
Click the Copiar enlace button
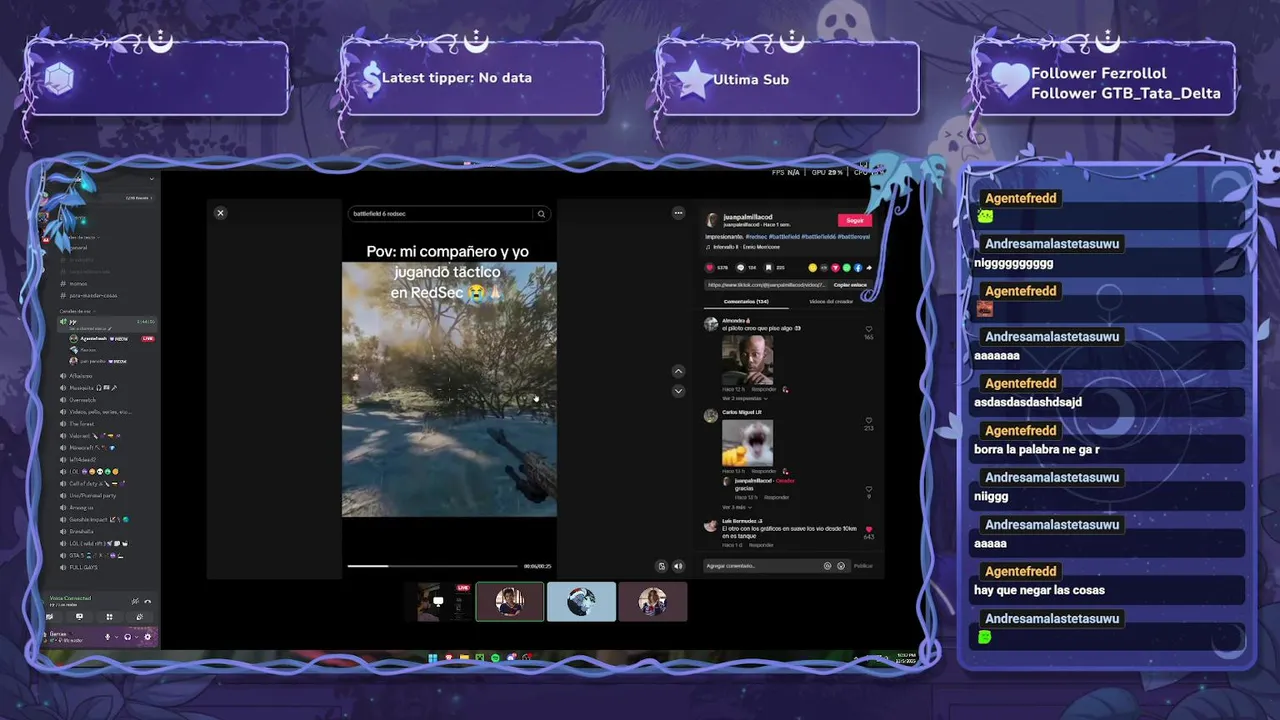[x=850, y=285]
